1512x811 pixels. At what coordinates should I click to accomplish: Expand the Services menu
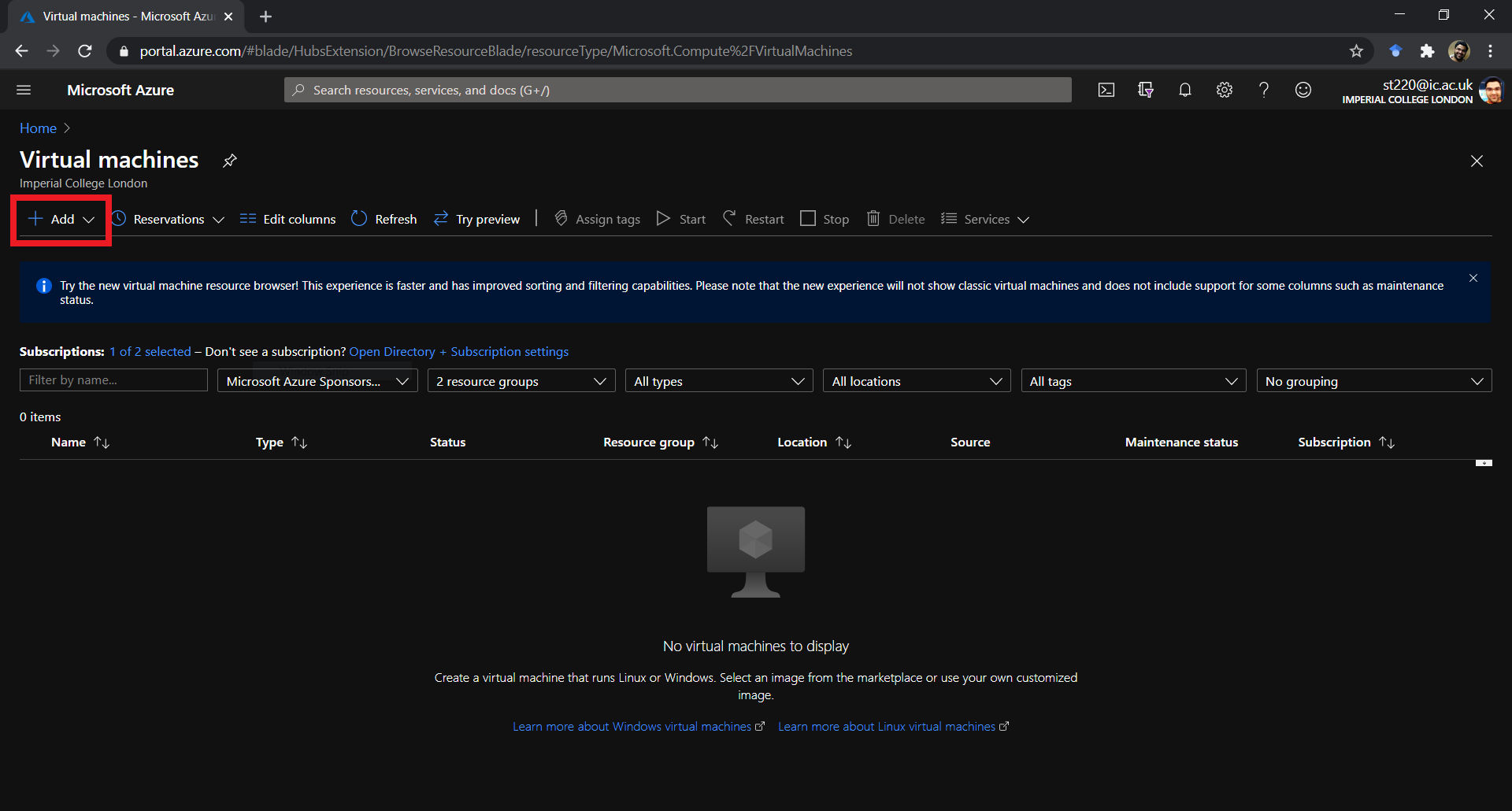[x=985, y=219]
